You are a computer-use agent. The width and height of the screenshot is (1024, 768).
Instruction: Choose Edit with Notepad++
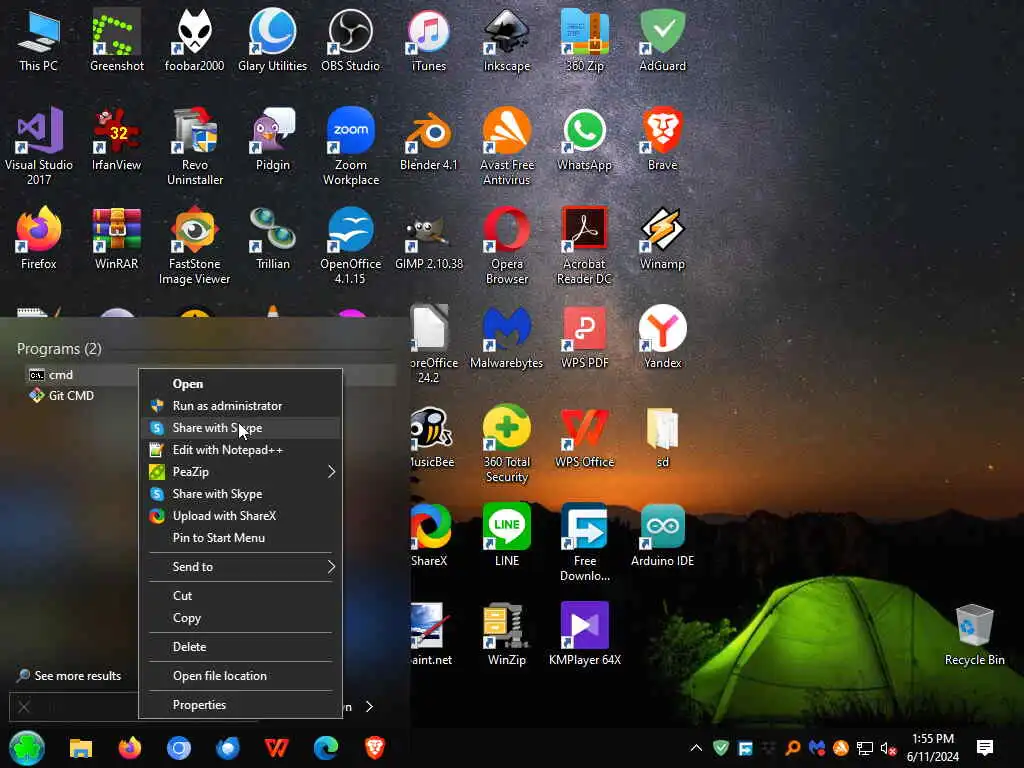(240, 450)
